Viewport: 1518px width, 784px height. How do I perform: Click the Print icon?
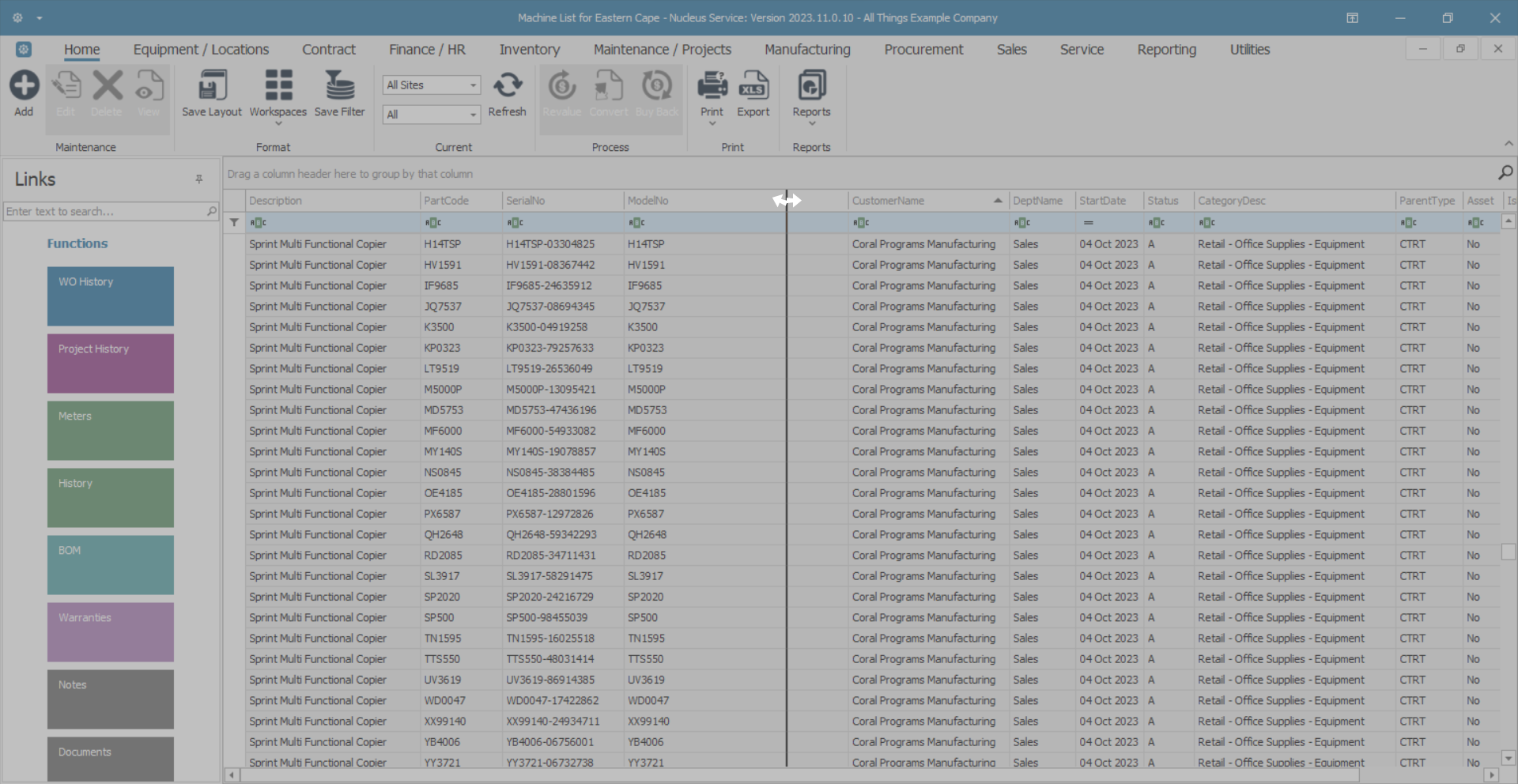712,85
